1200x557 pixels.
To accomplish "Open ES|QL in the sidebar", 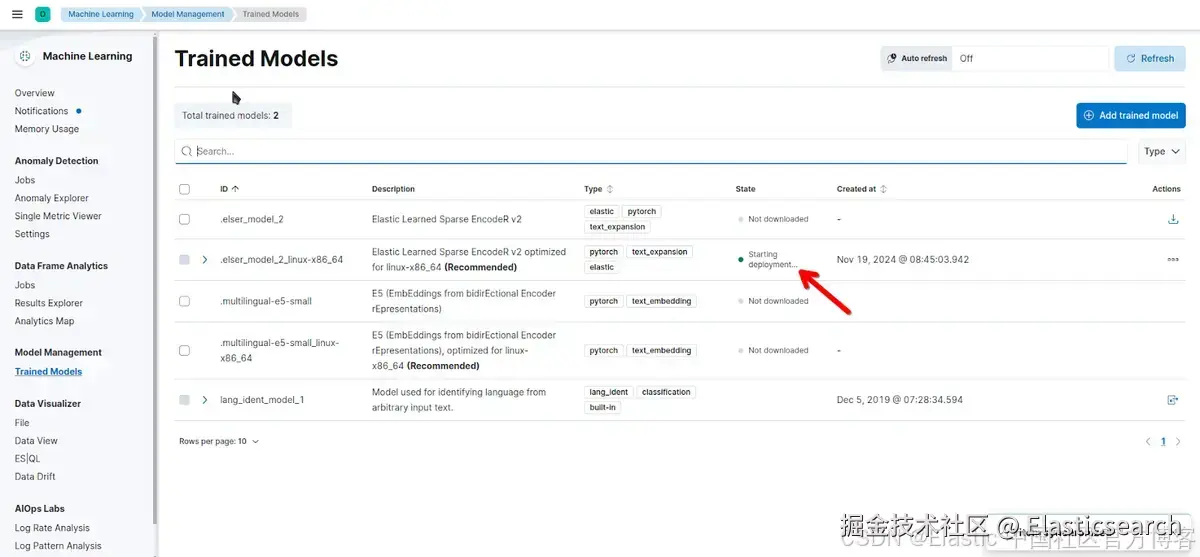I will tap(27, 459).
